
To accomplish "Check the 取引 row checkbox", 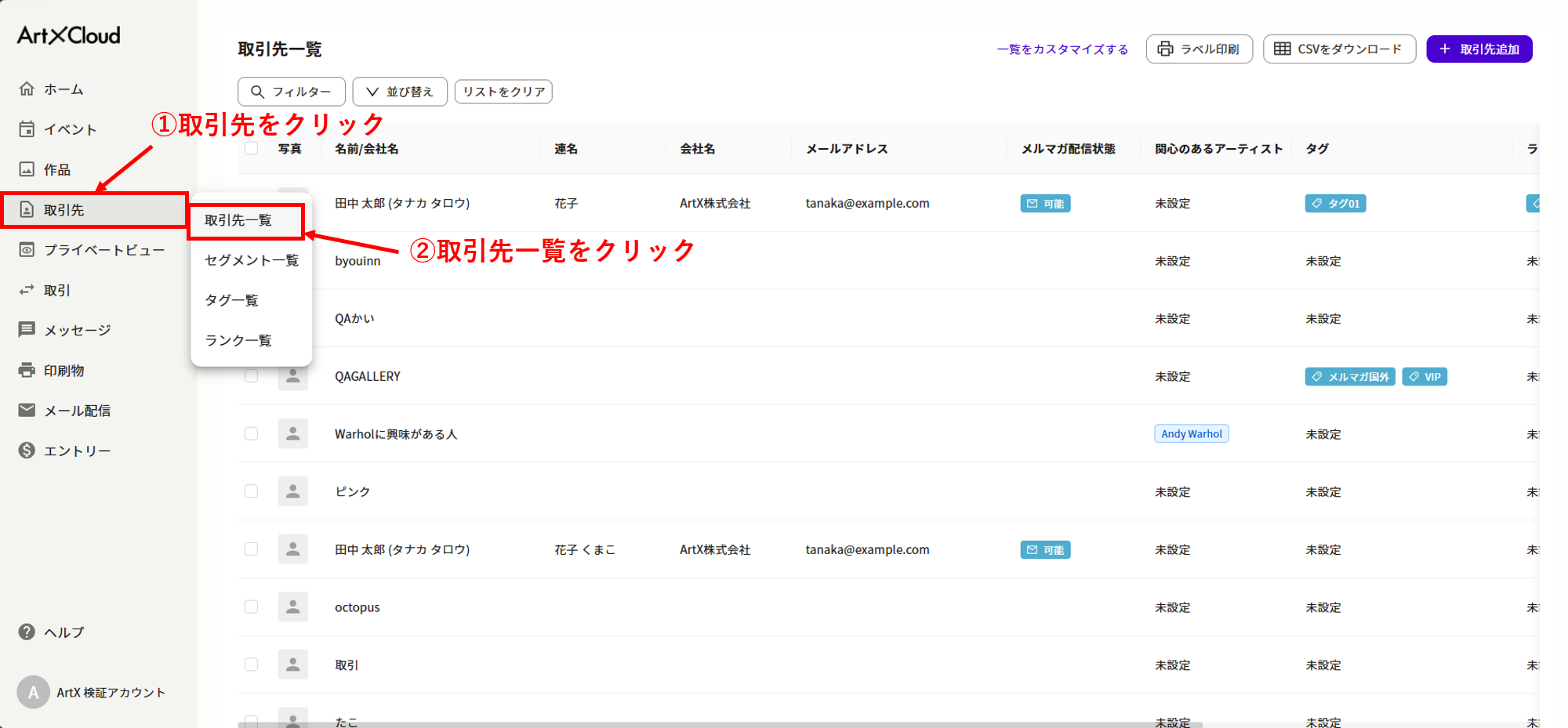I will pos(251,665).
